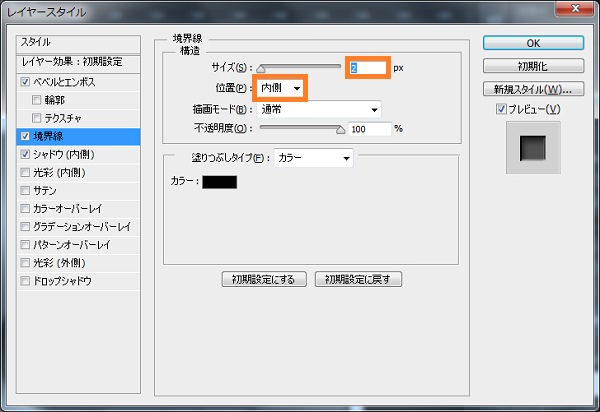Image resolution: width=600 pixels, height=412 pixels.
Task: Click the サイズ px input field
Action: [368, 68]
